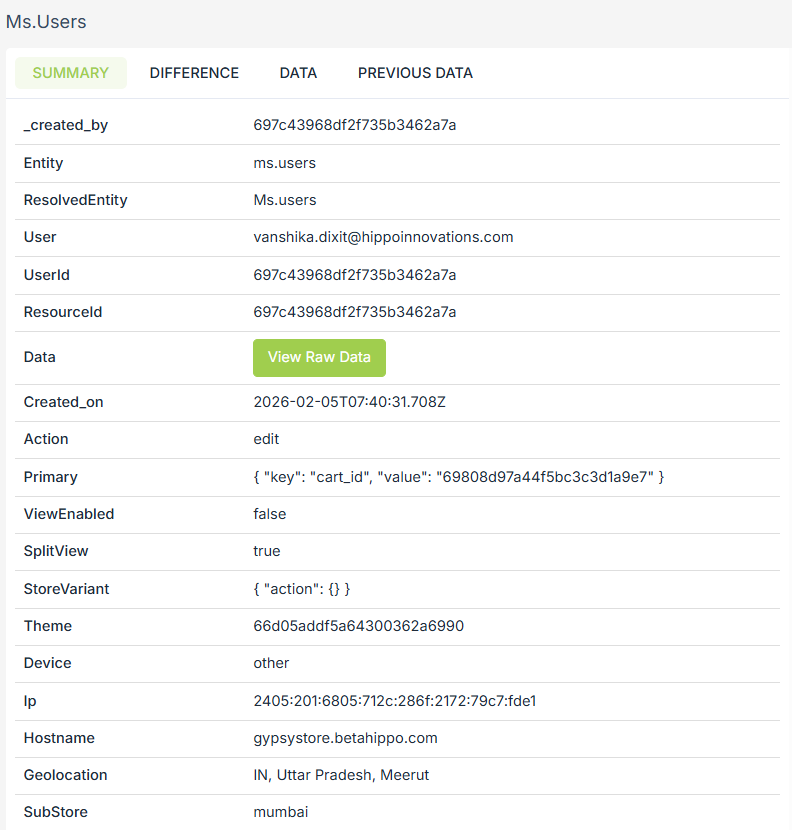This screenshot has width=792, height=830.
Task: Click the Primary cart_id JSON value
Action: pyautogui.click(x=458, y=477)
